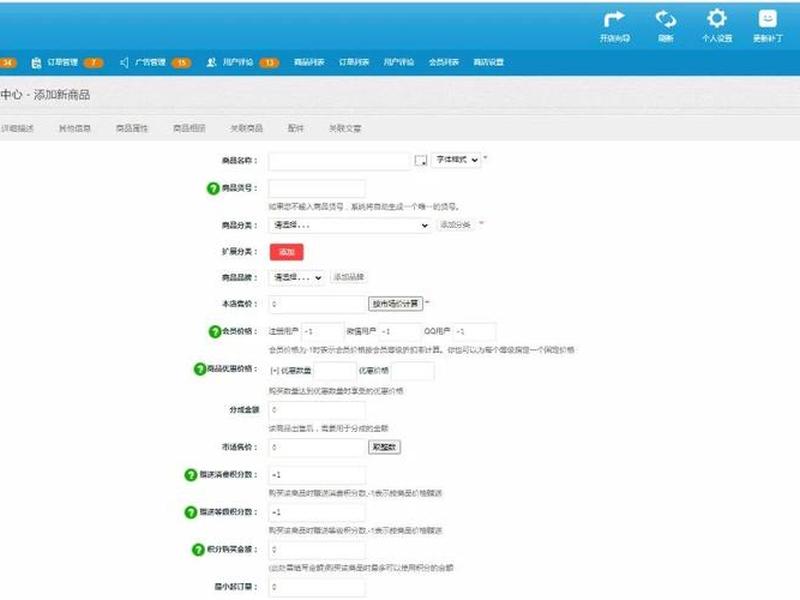Open 个人设置 gear icon
The width and height of the screenshot is (800, 600).
point(717,18)
